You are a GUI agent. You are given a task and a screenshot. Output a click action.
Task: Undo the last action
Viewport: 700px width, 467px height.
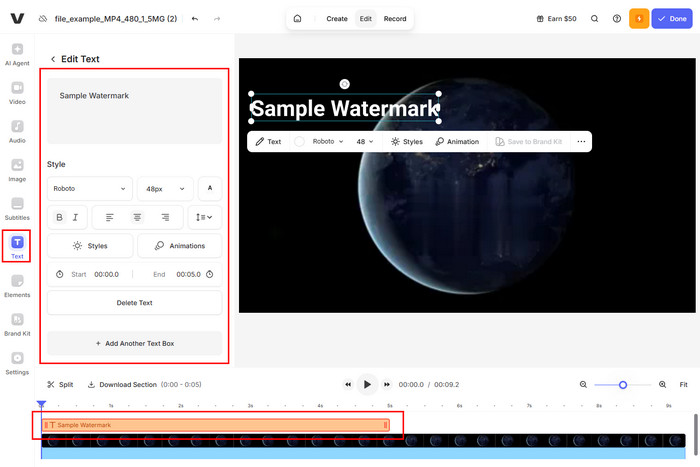(194, 19)
